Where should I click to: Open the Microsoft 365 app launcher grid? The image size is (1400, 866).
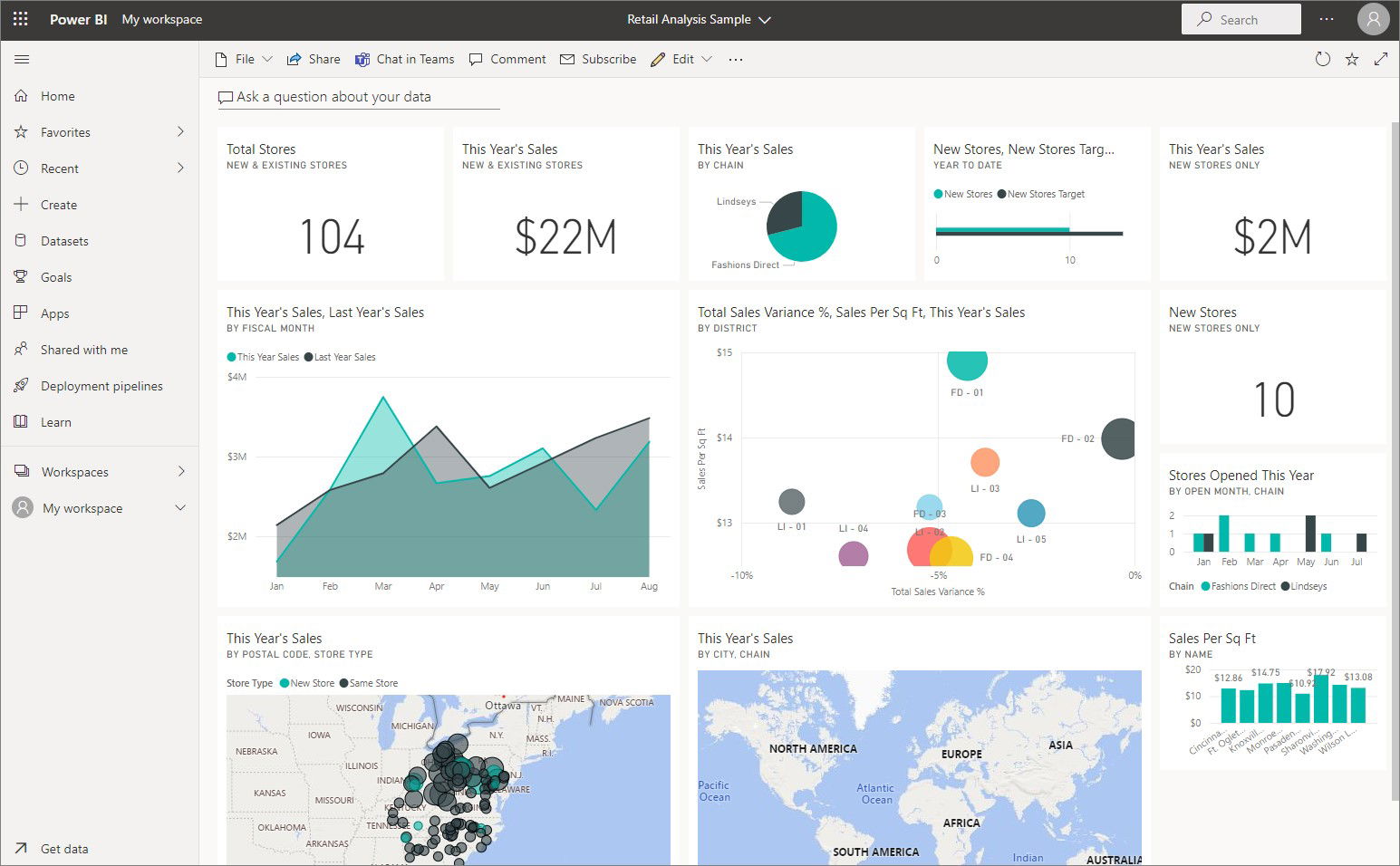click(x=20, y=18)
